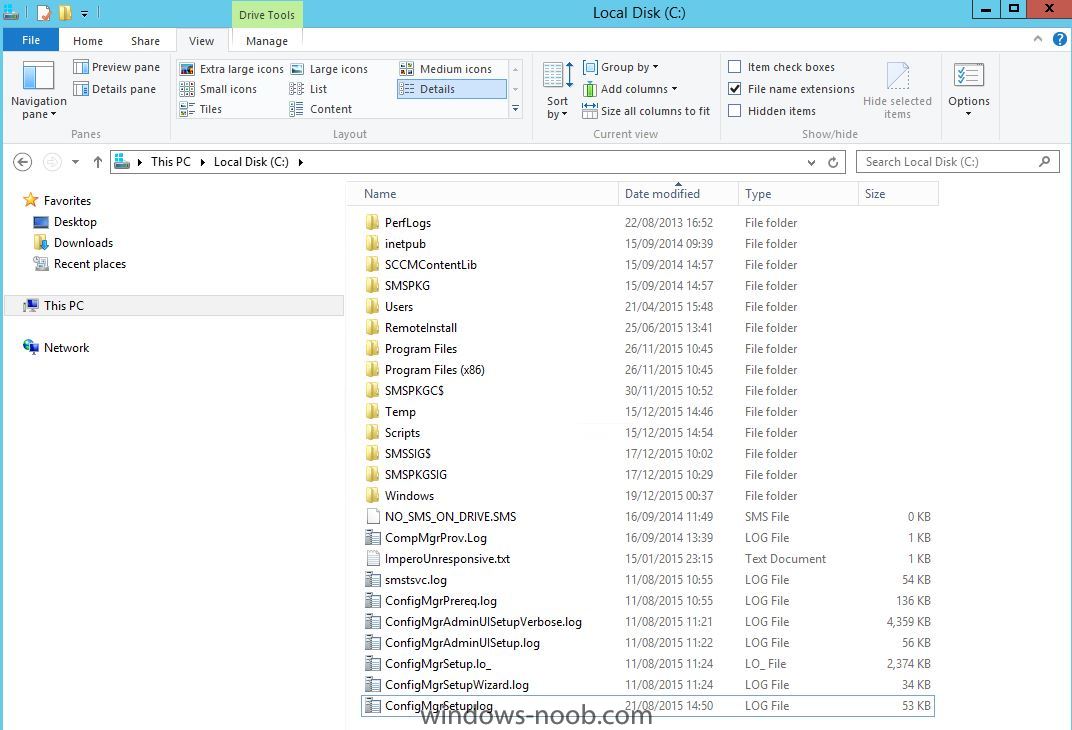Select the ConfigMgrPrereq.log file icon

[x=373, y=601]
